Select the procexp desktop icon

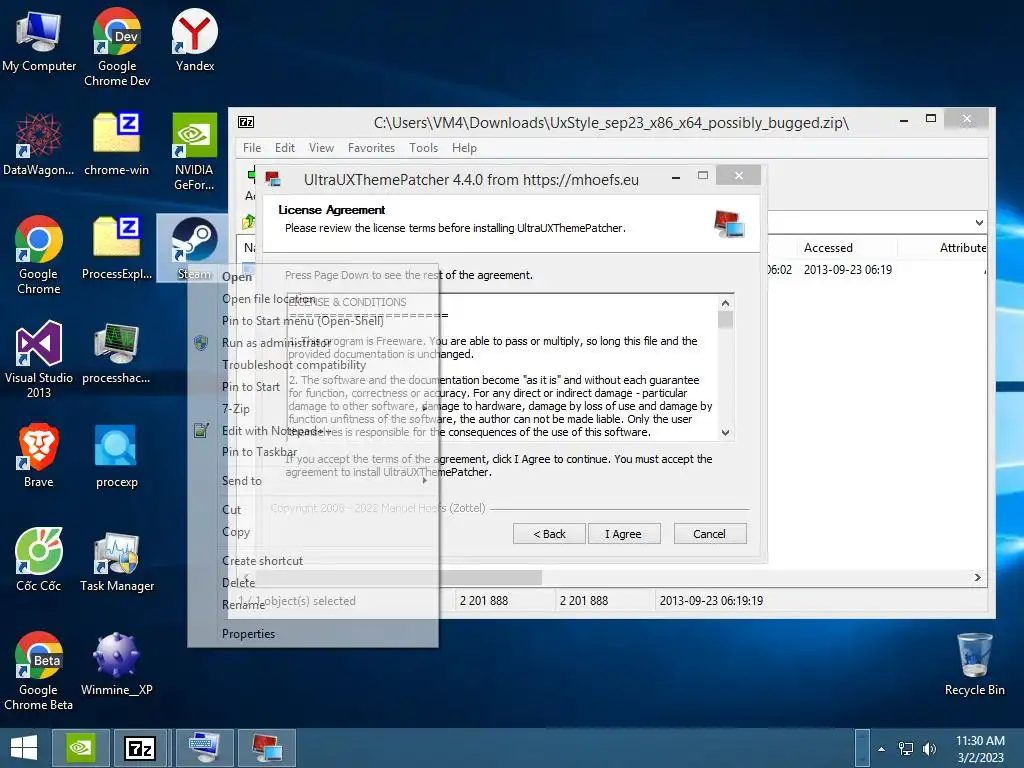117,456
